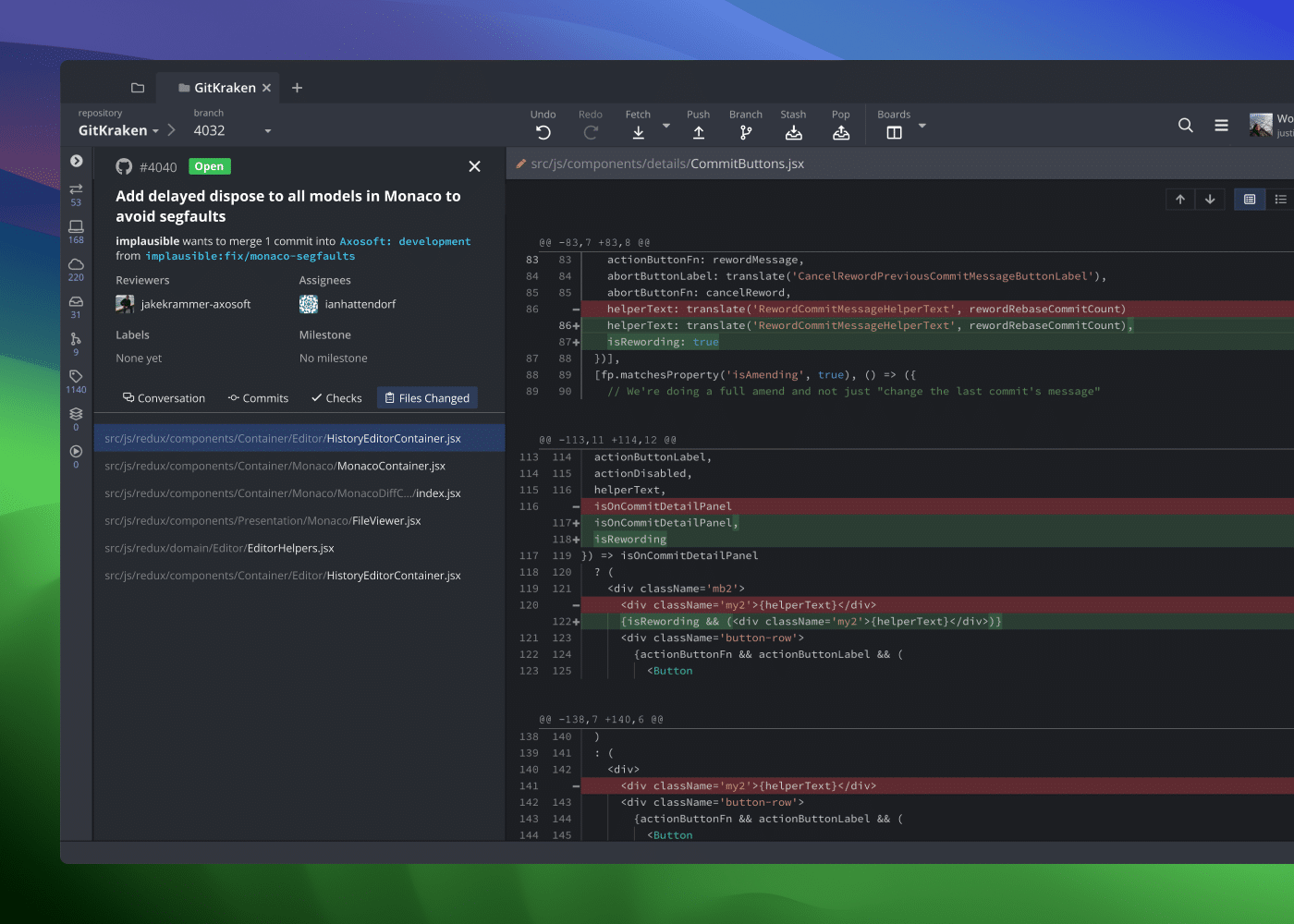Open Axosoft: development branch link
The height and width of the screenshot is (924, 1294).
405,241
